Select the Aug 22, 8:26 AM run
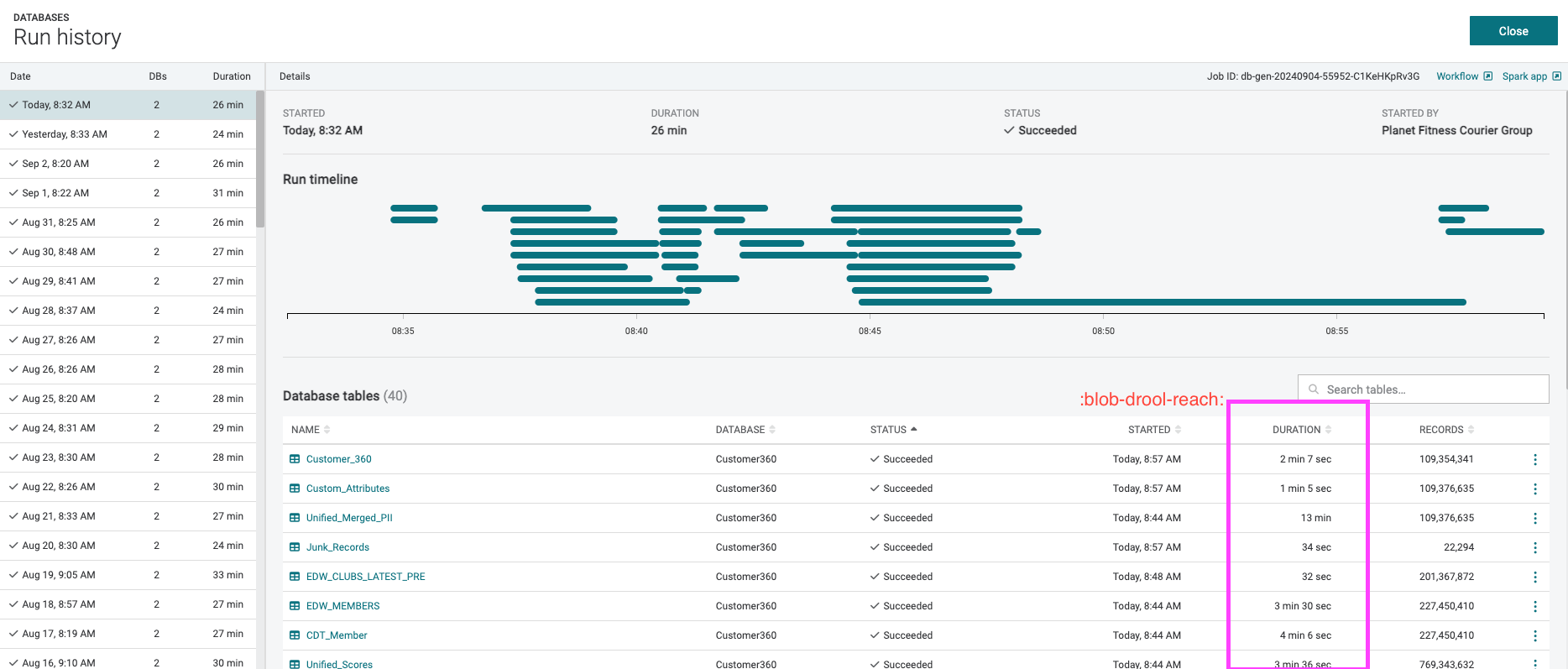 tap(128, 487)
